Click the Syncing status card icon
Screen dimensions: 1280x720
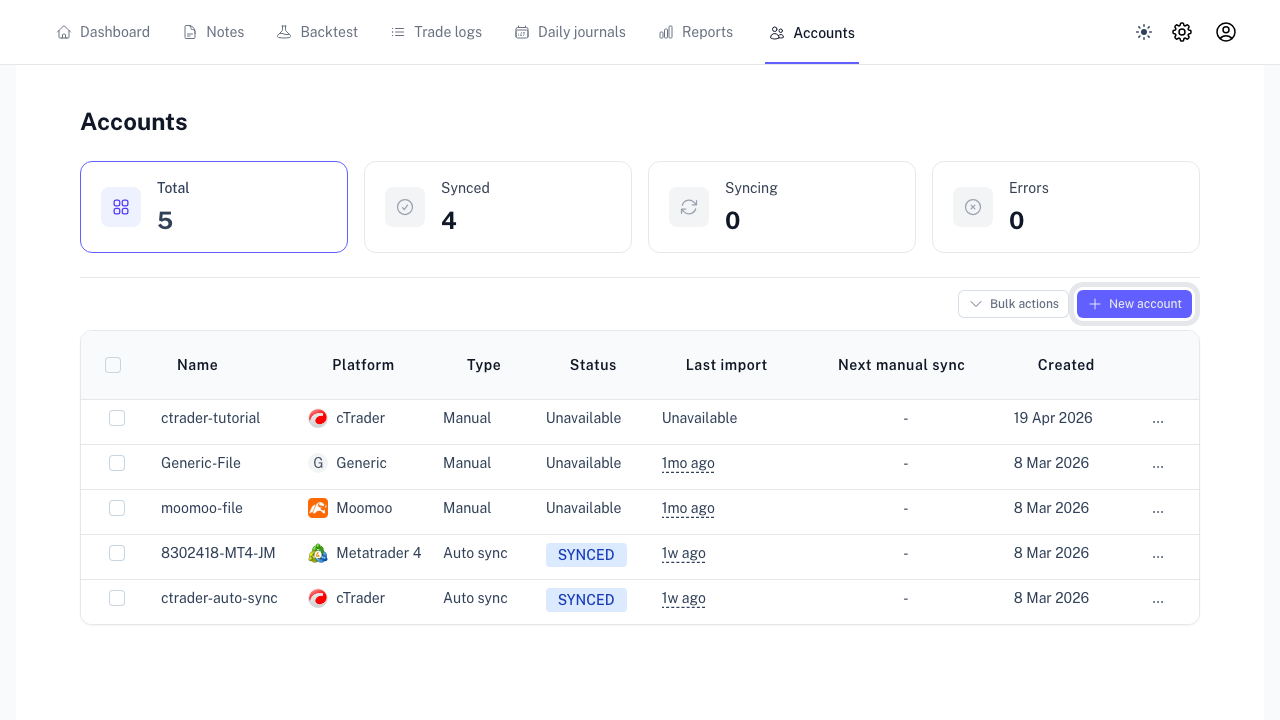pos(689,207)
